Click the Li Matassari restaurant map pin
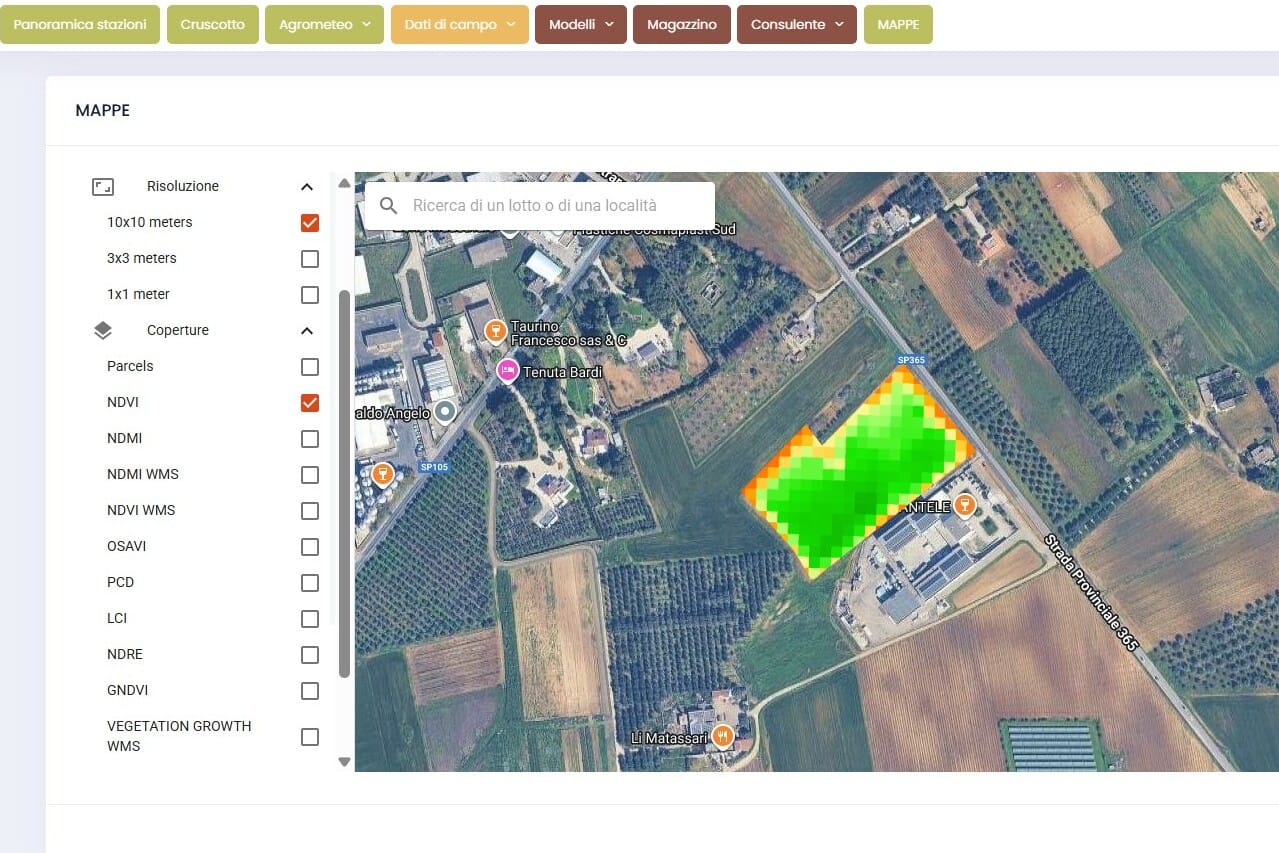The width and height of the screenshot is (1279, 853). tap(720, 738)
